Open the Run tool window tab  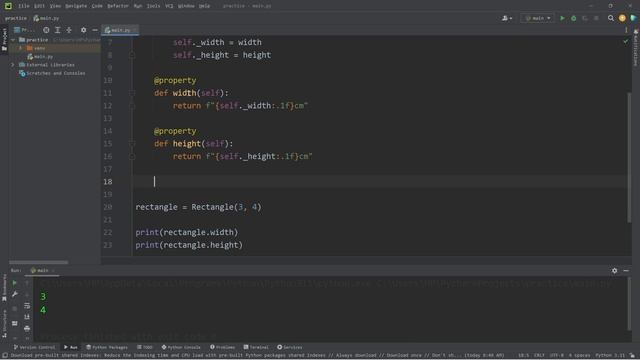point(71,347)
